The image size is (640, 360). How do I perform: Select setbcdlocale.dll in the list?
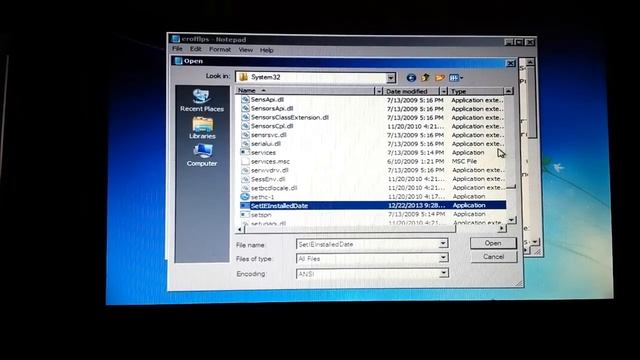coord(274,188)
